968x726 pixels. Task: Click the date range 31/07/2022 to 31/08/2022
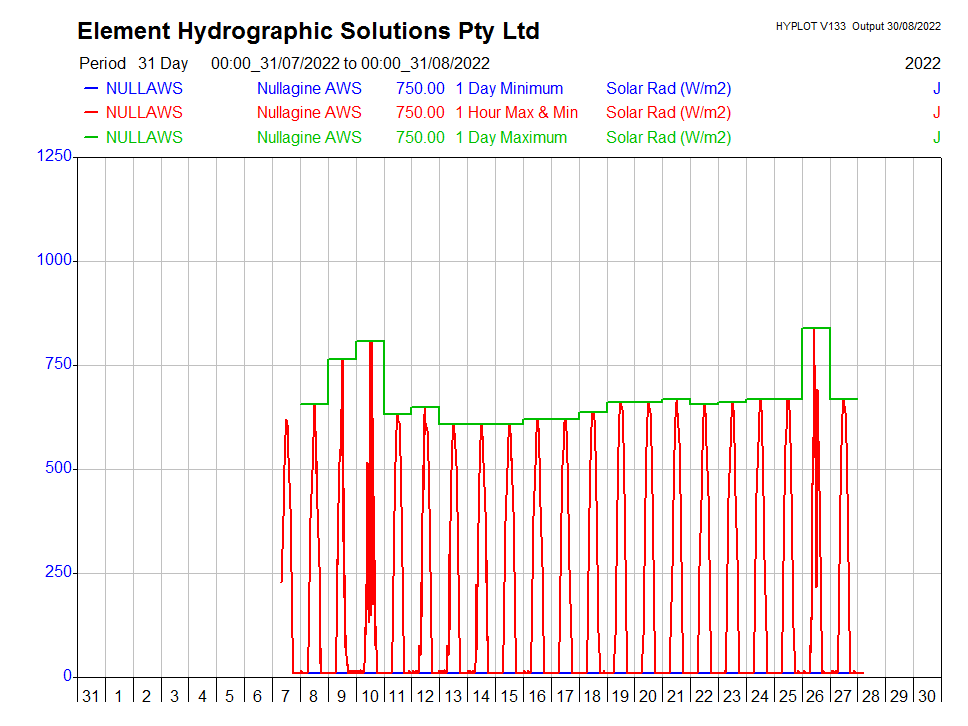click(x=350, y=64)
